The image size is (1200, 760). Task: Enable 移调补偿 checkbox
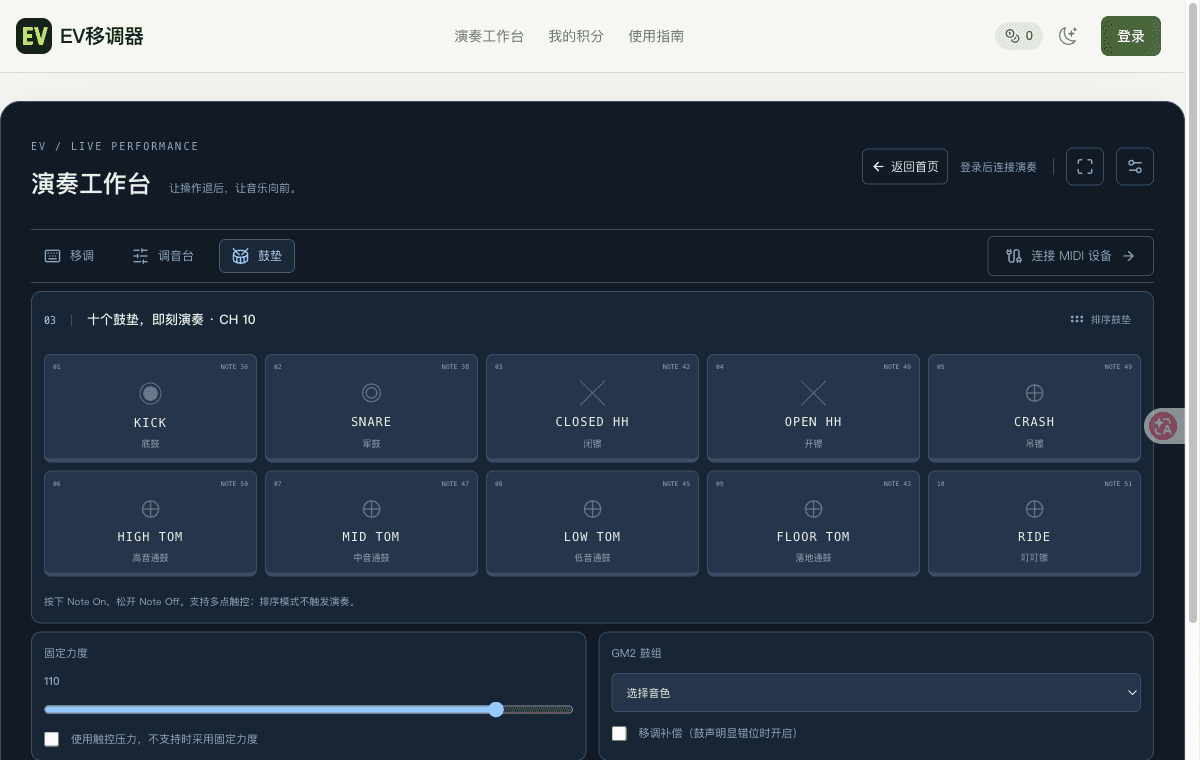coord(619,733)
